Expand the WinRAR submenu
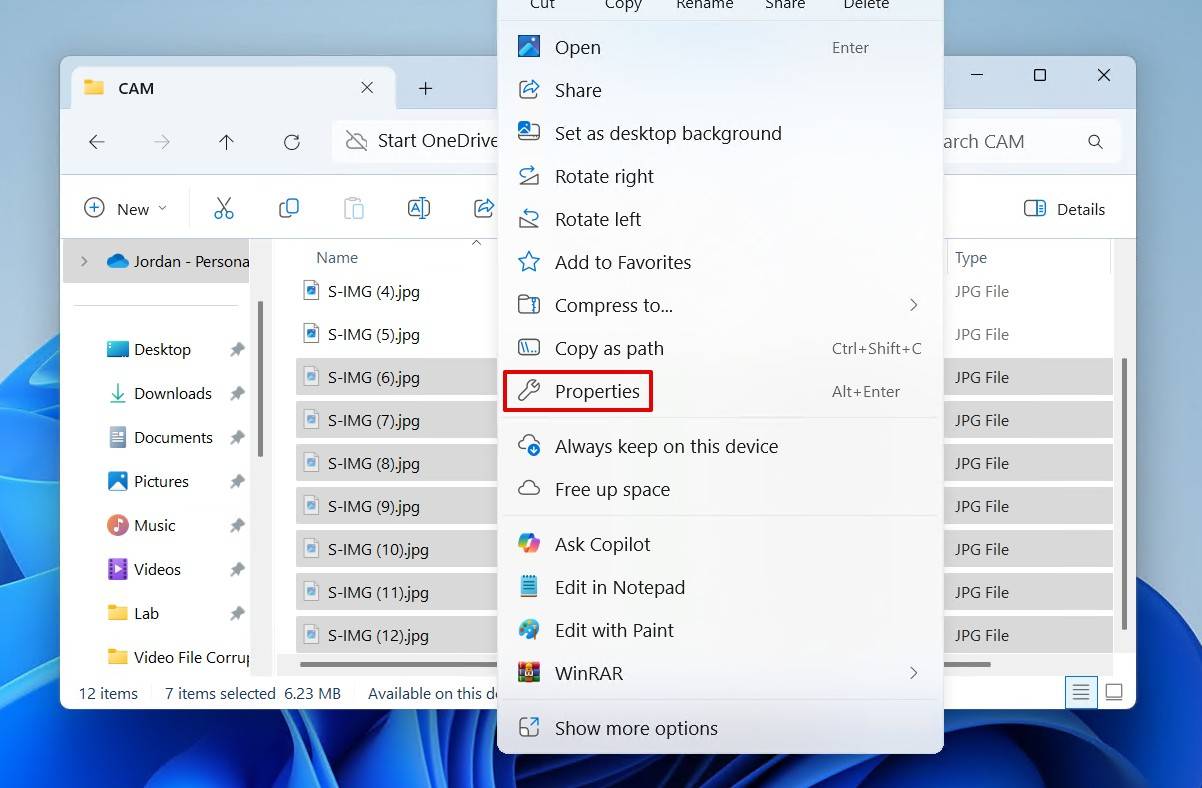 point(913,673)
